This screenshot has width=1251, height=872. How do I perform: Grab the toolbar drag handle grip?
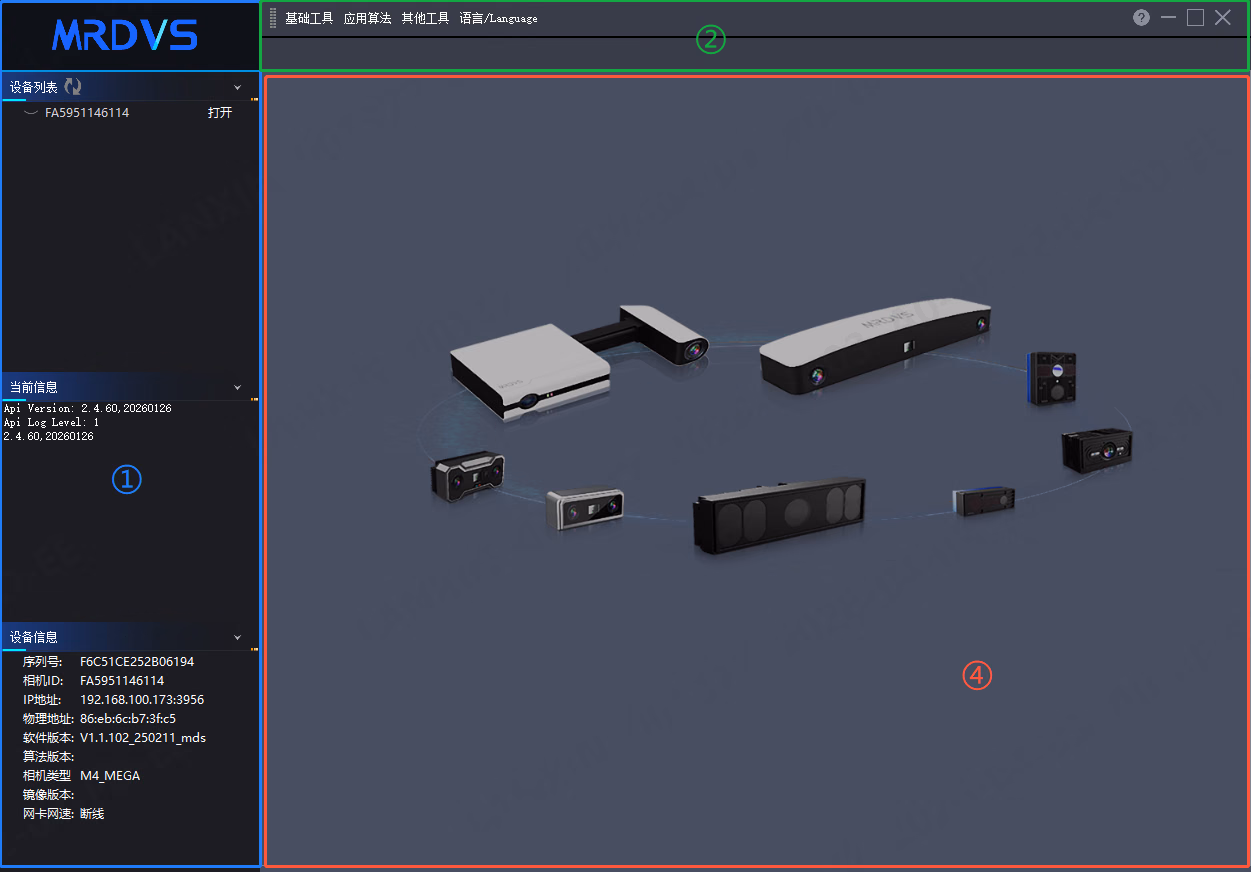[274, 18]
